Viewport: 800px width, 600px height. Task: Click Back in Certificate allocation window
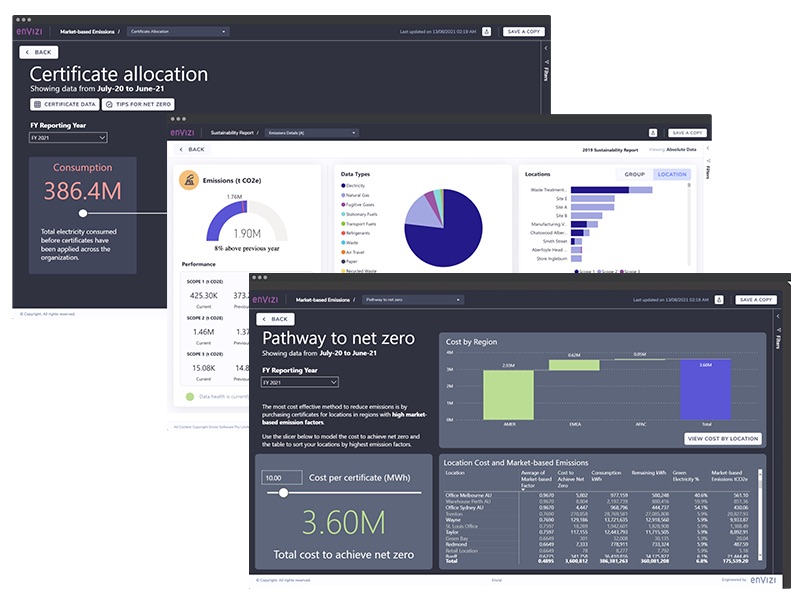[x=39, y=52]
